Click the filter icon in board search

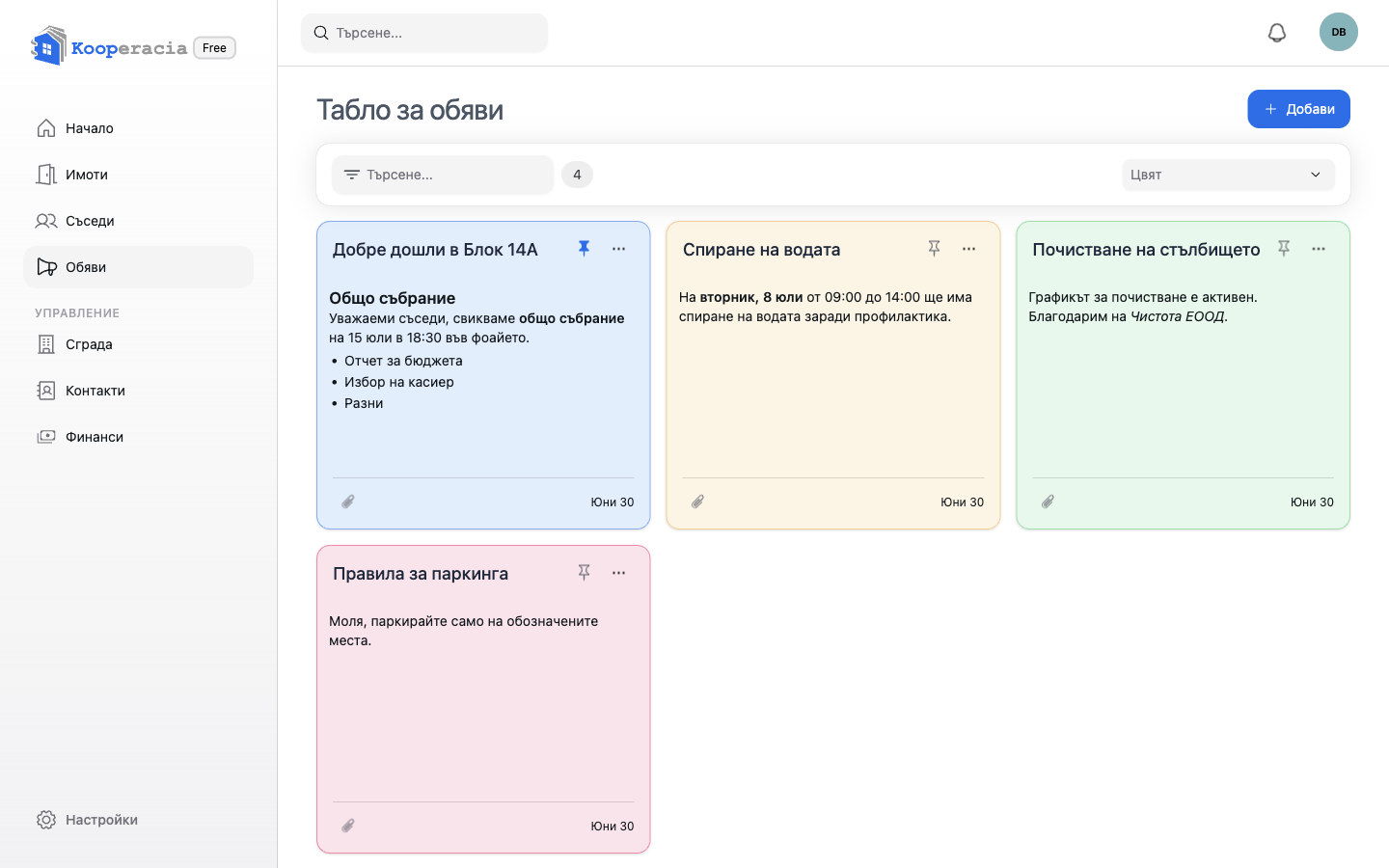pos(352,175)
